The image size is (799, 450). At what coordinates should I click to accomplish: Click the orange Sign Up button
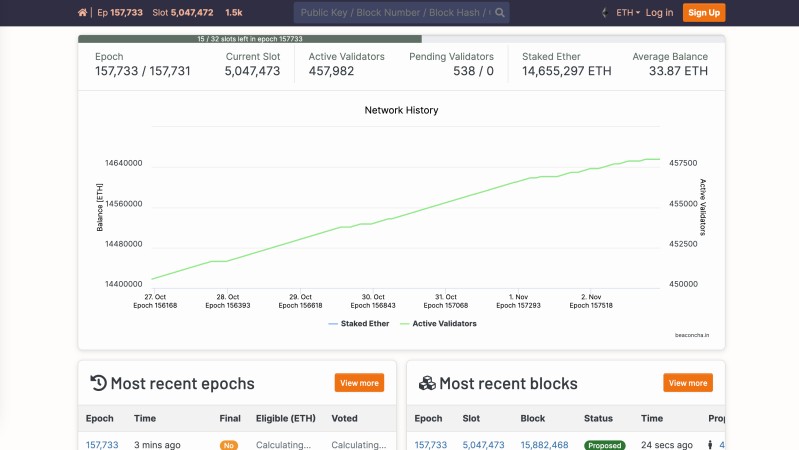tap(704, 13)
